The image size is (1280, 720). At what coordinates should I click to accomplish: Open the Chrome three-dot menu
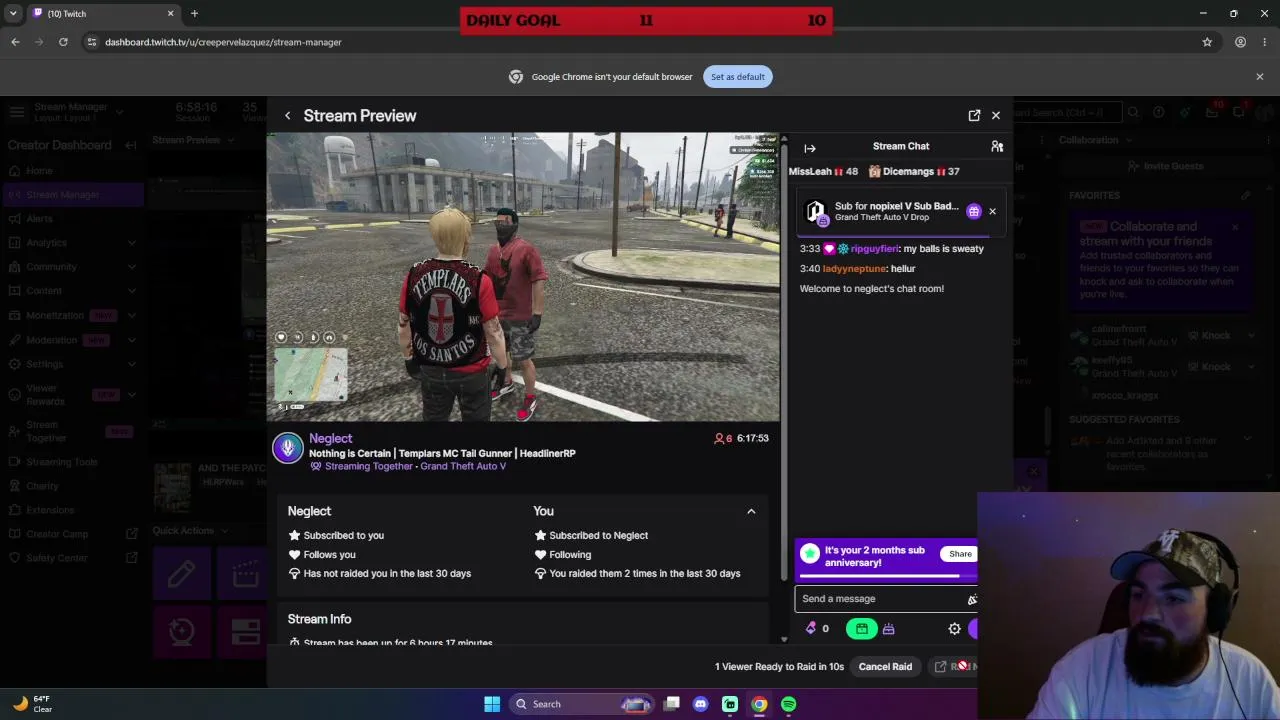1265,42
